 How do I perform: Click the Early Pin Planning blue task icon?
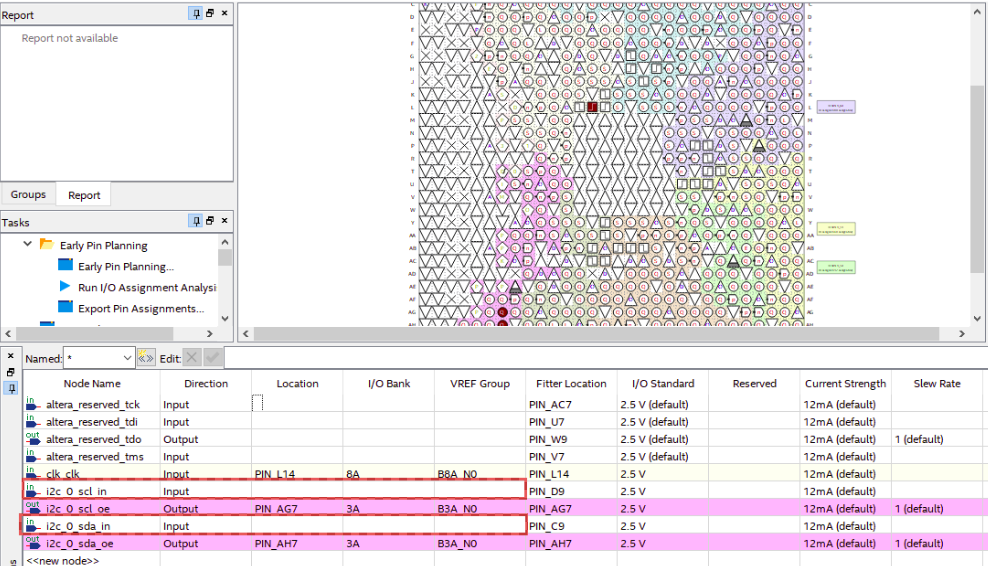pyautogui.click(x=65, y=266)
